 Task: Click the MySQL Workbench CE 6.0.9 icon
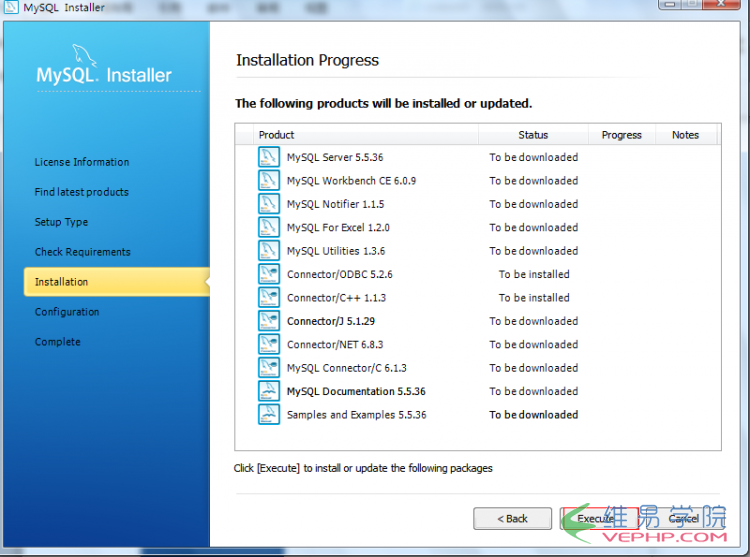coord(269,180)
